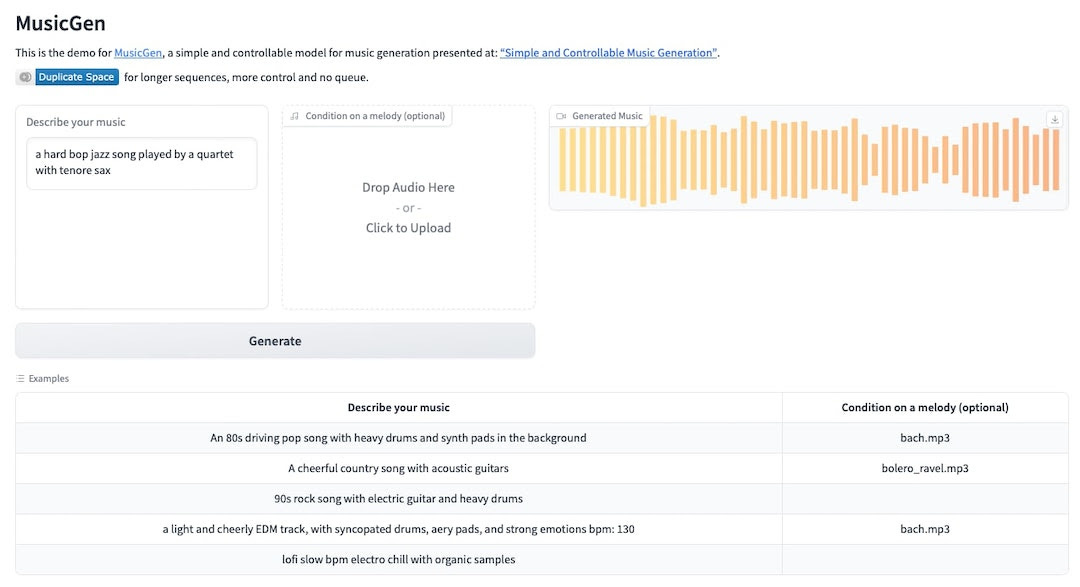Click into the Describe your music text box
The image size is (1080, 587).
[x=142, y=163]
